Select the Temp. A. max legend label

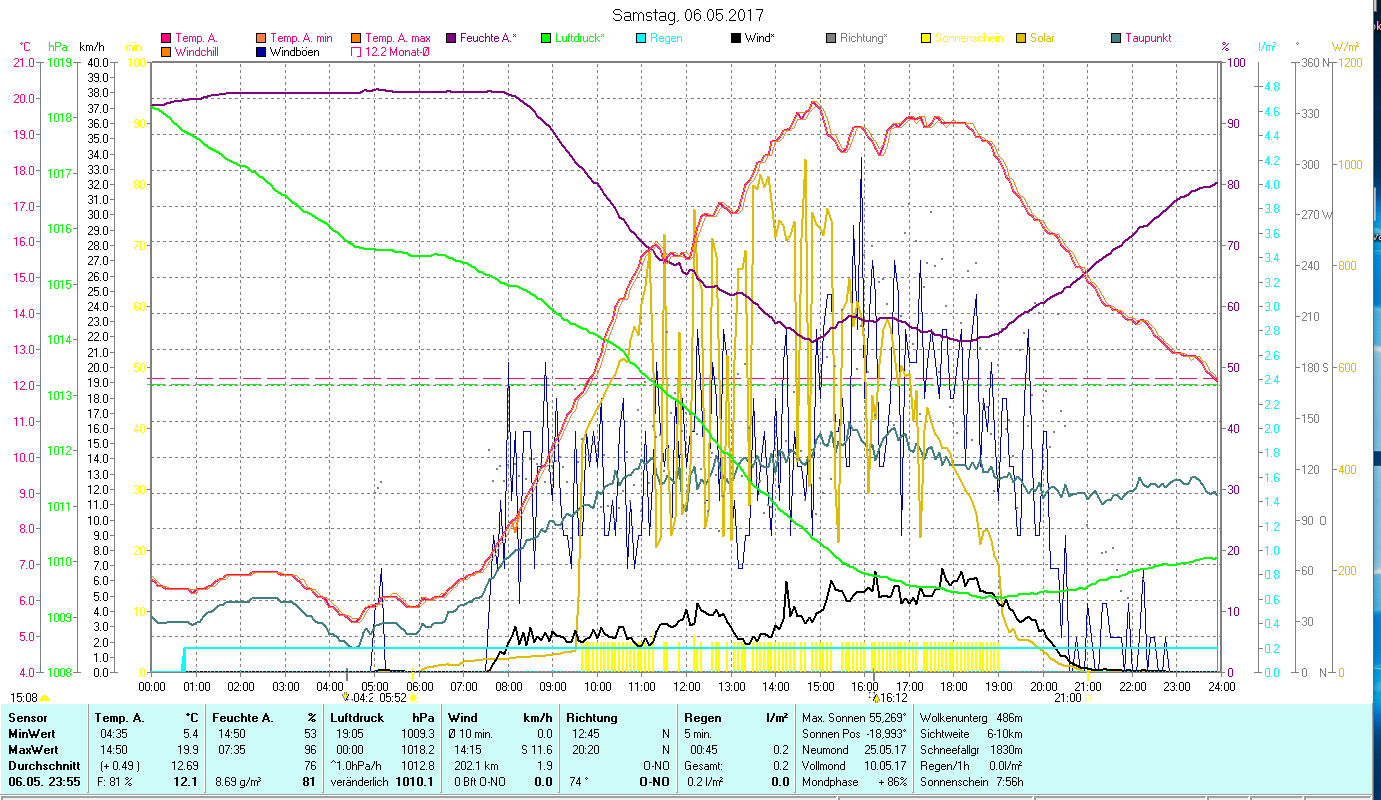pyautogui.click(x=398, y=38)
